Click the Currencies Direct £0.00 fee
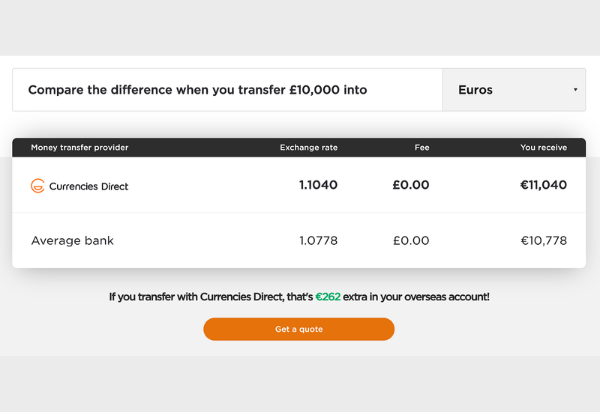 coord(410,185)
